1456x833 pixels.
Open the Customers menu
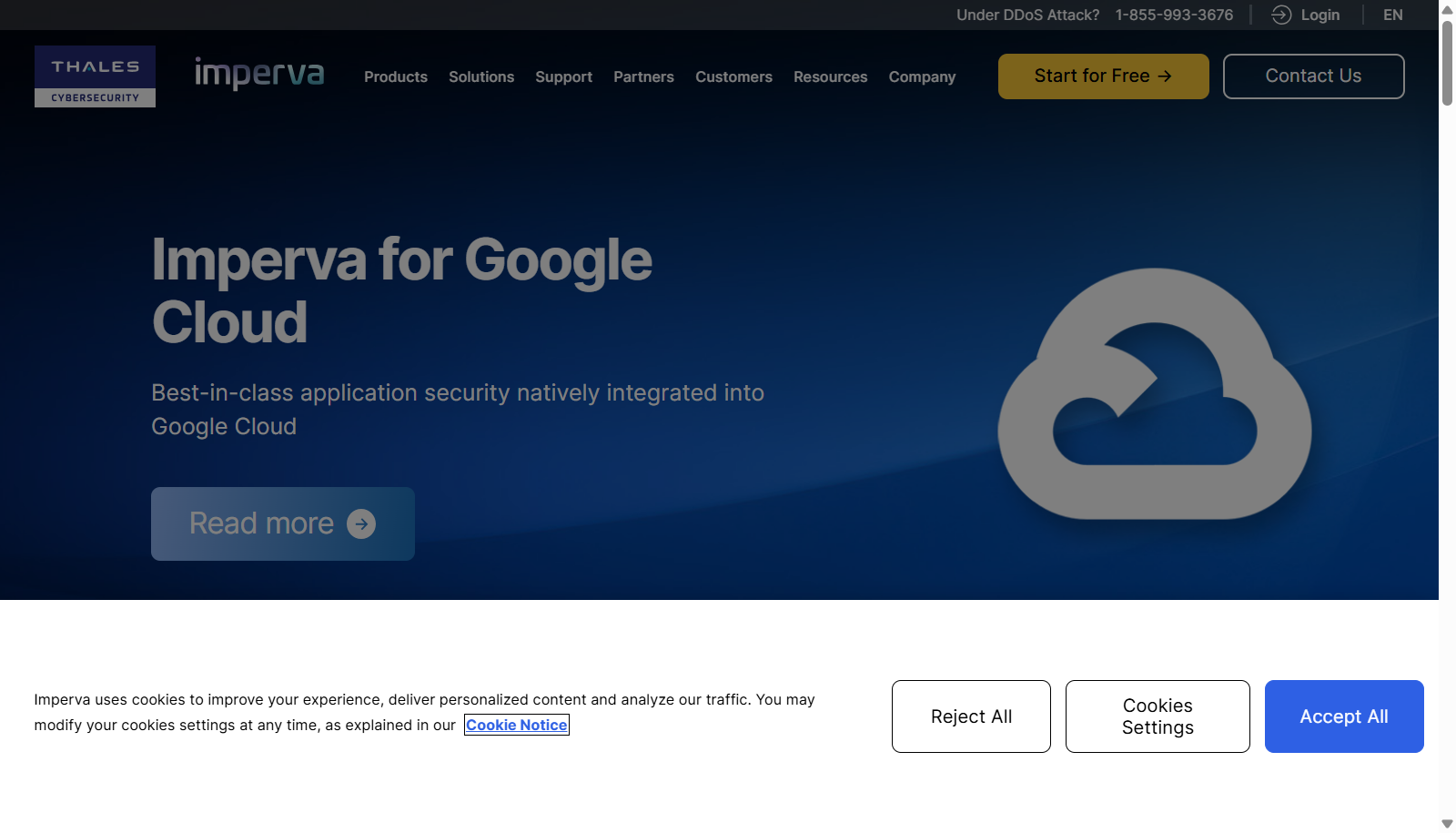click(x=733, y=77)
